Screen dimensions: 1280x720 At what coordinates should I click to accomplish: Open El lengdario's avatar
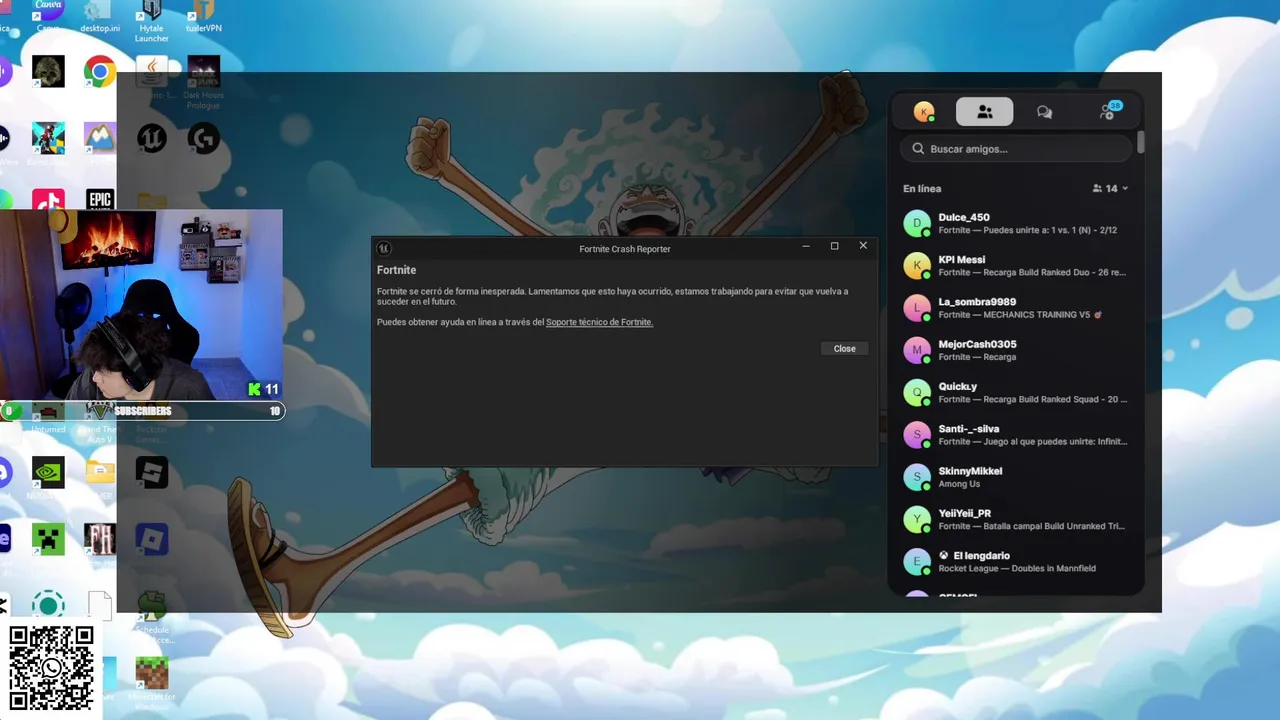click(917, 562)
